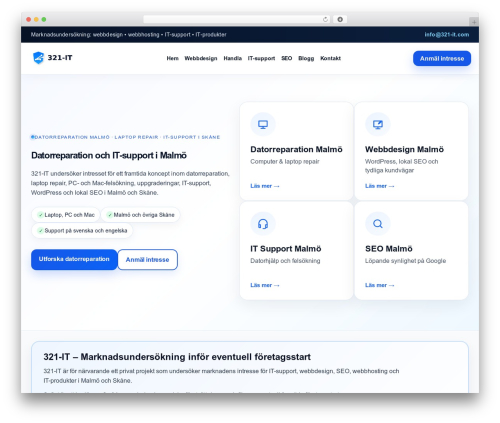The width and height of the screenshot is (500, 423).
Task: Click the Computer & laptop repair description
Action: 285,162
